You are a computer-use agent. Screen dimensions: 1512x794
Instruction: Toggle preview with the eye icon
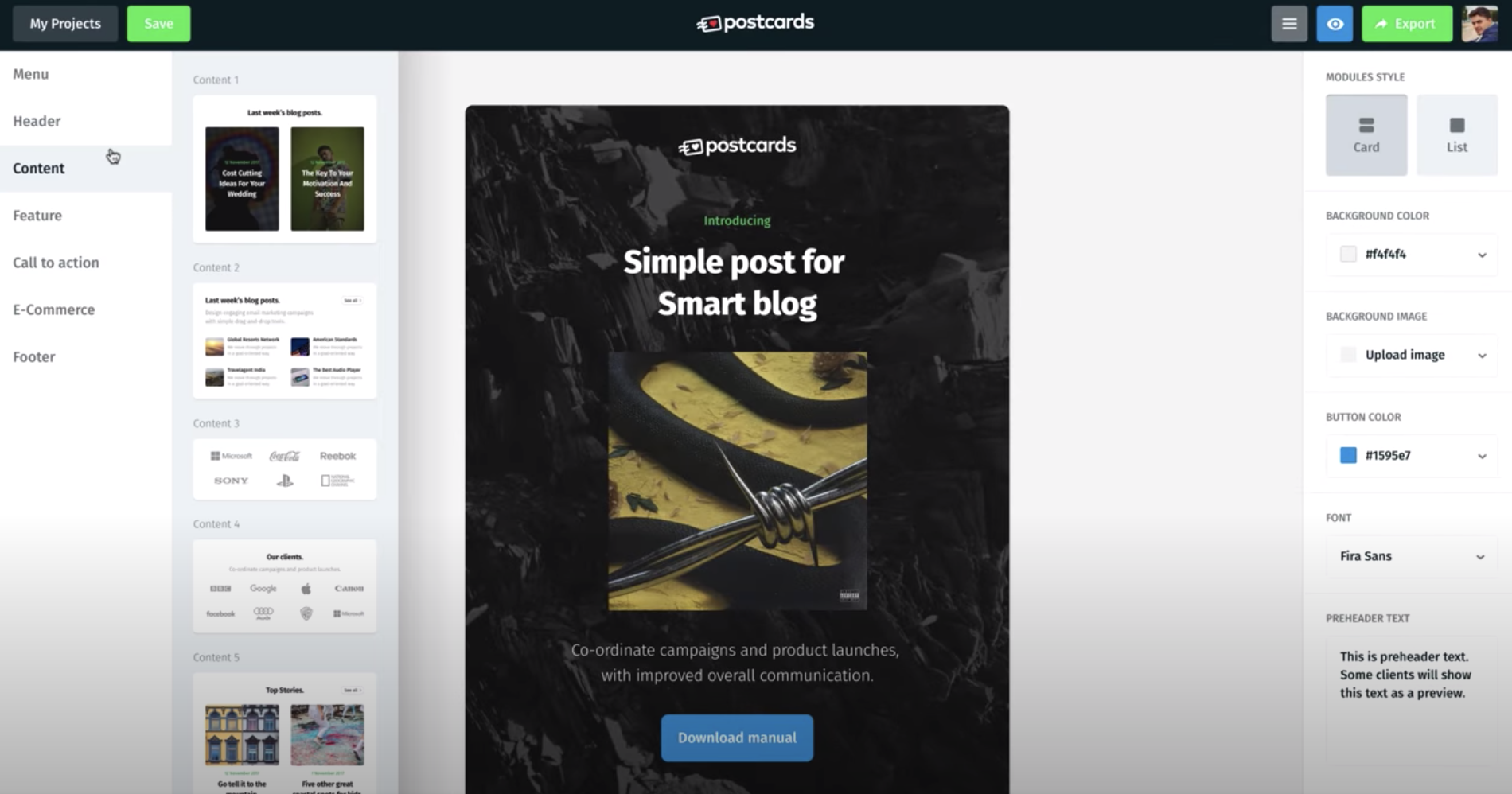(x=1335, y=24)
